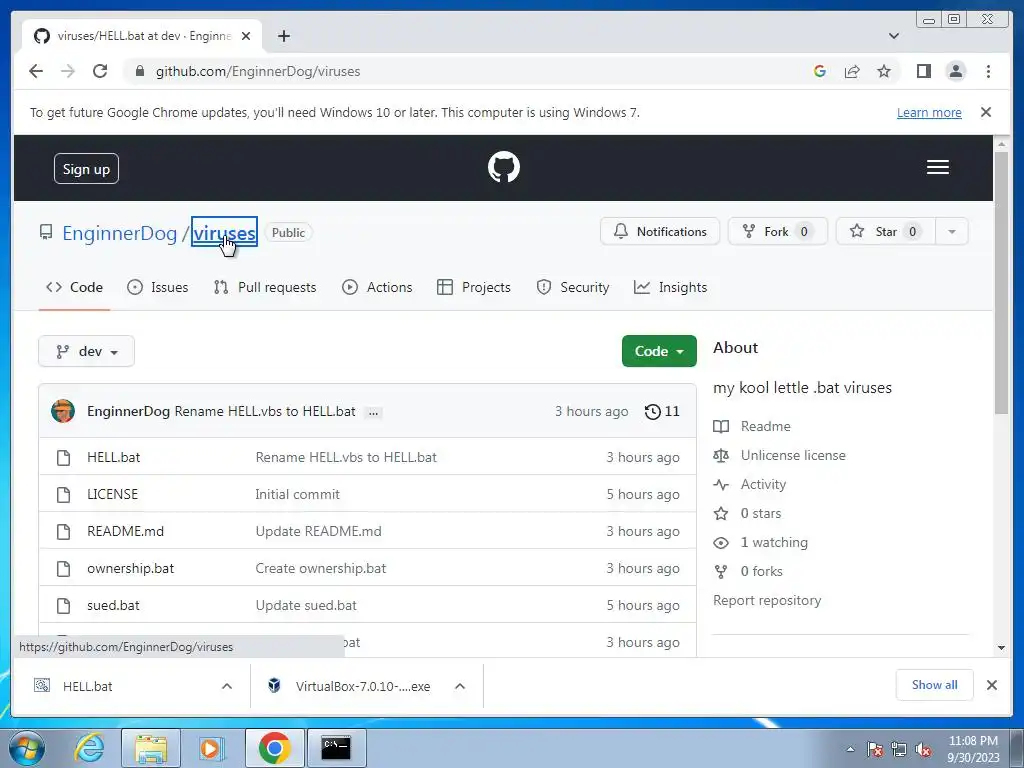The image size is (1024, 768).
Task: Click the file icon beside ownership.bat
Action: (x=63, y=569)
